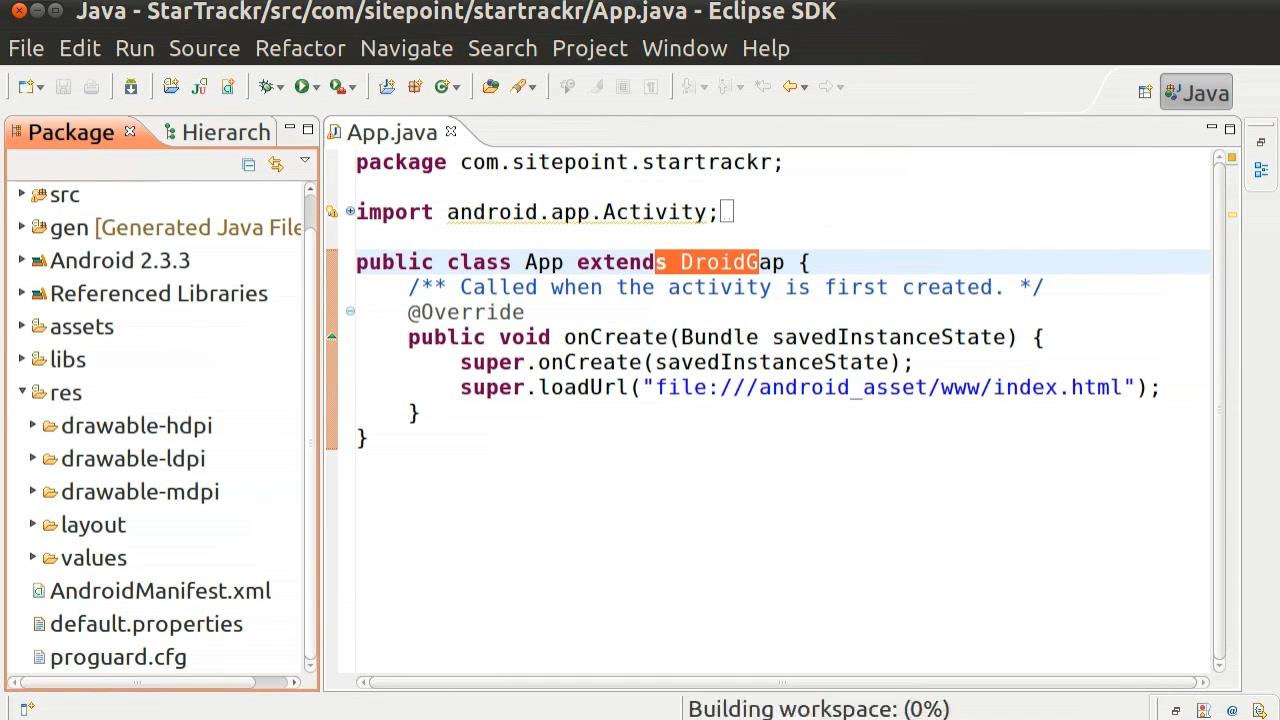Expand the drawable-hdpi folder
This screenshot has width=1280, height=720.
[33, 424]
